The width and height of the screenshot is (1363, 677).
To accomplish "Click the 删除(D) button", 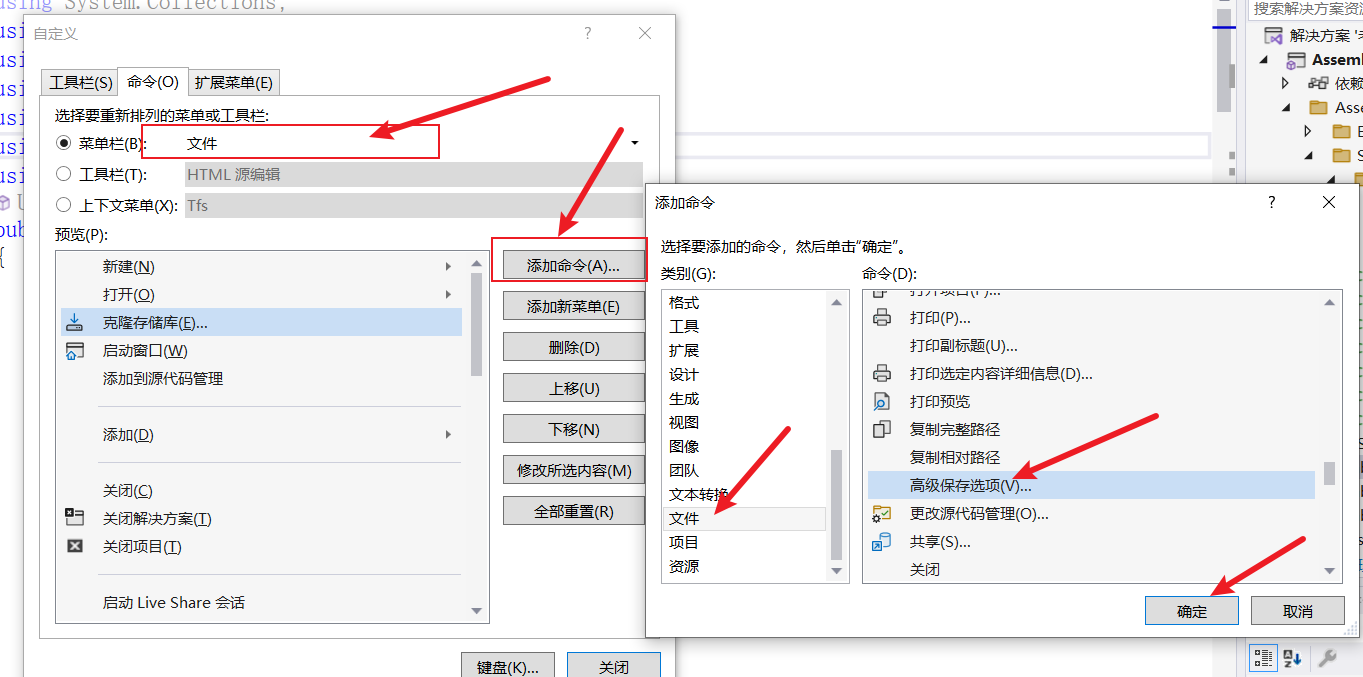I will tap(573, 348).
